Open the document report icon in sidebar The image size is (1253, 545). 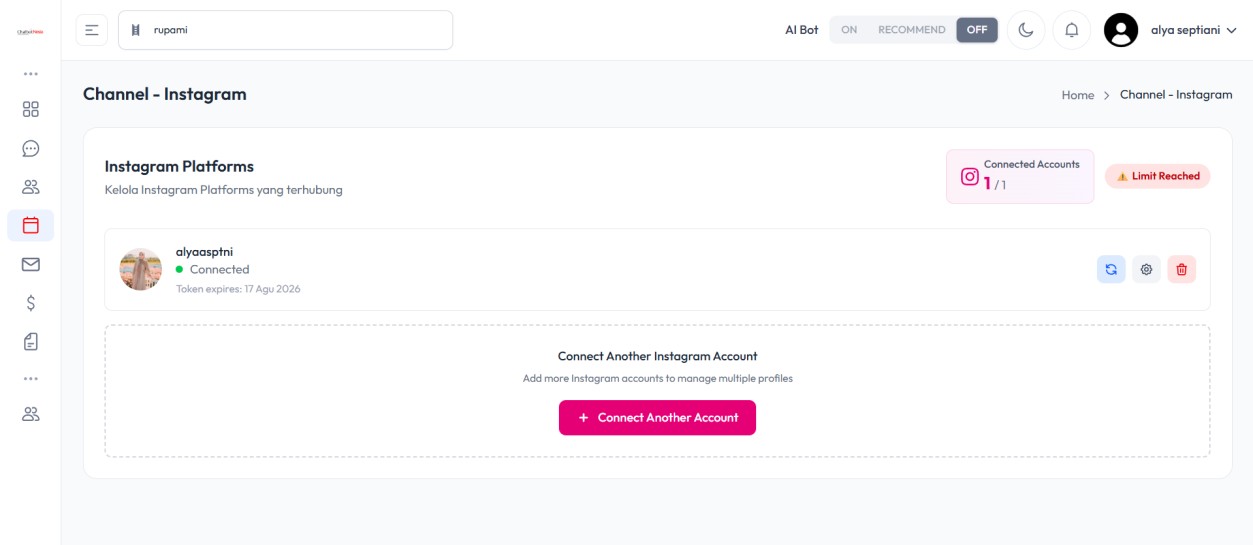click(x=31, y=341)
